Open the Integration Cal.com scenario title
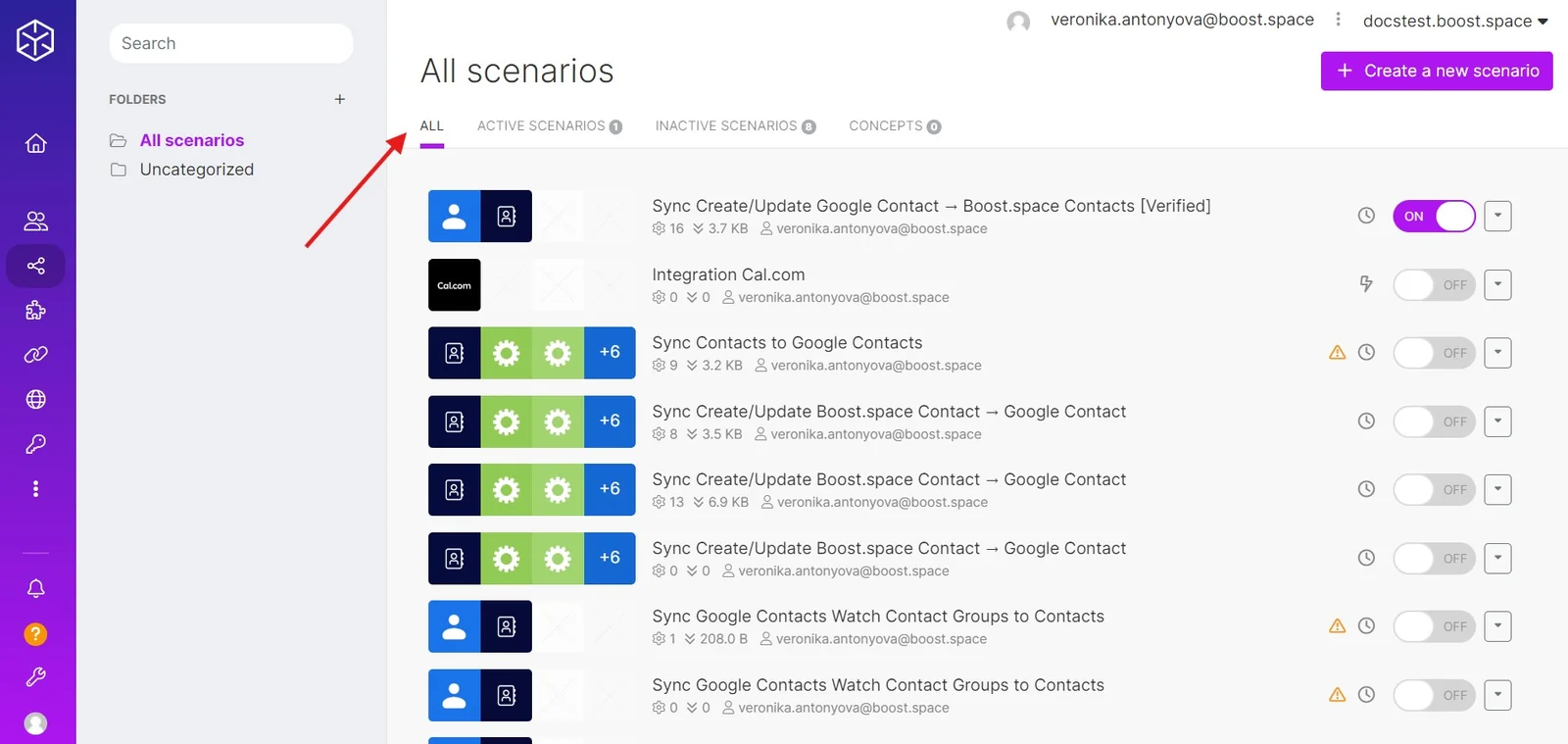Screen dimensions: 1568x744 [x=728, y=275]
